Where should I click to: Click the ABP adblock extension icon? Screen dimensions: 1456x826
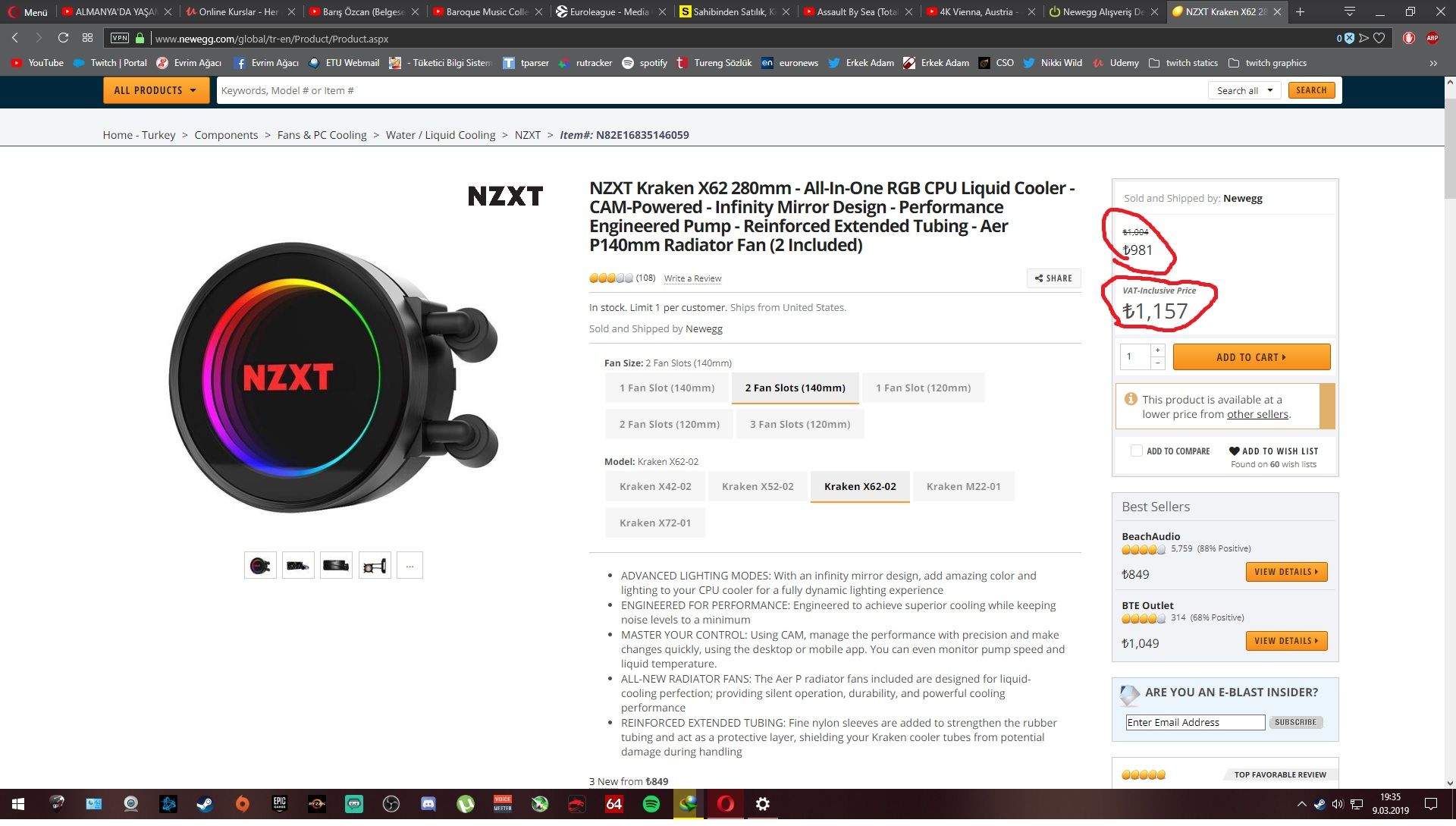(1432, 38)
